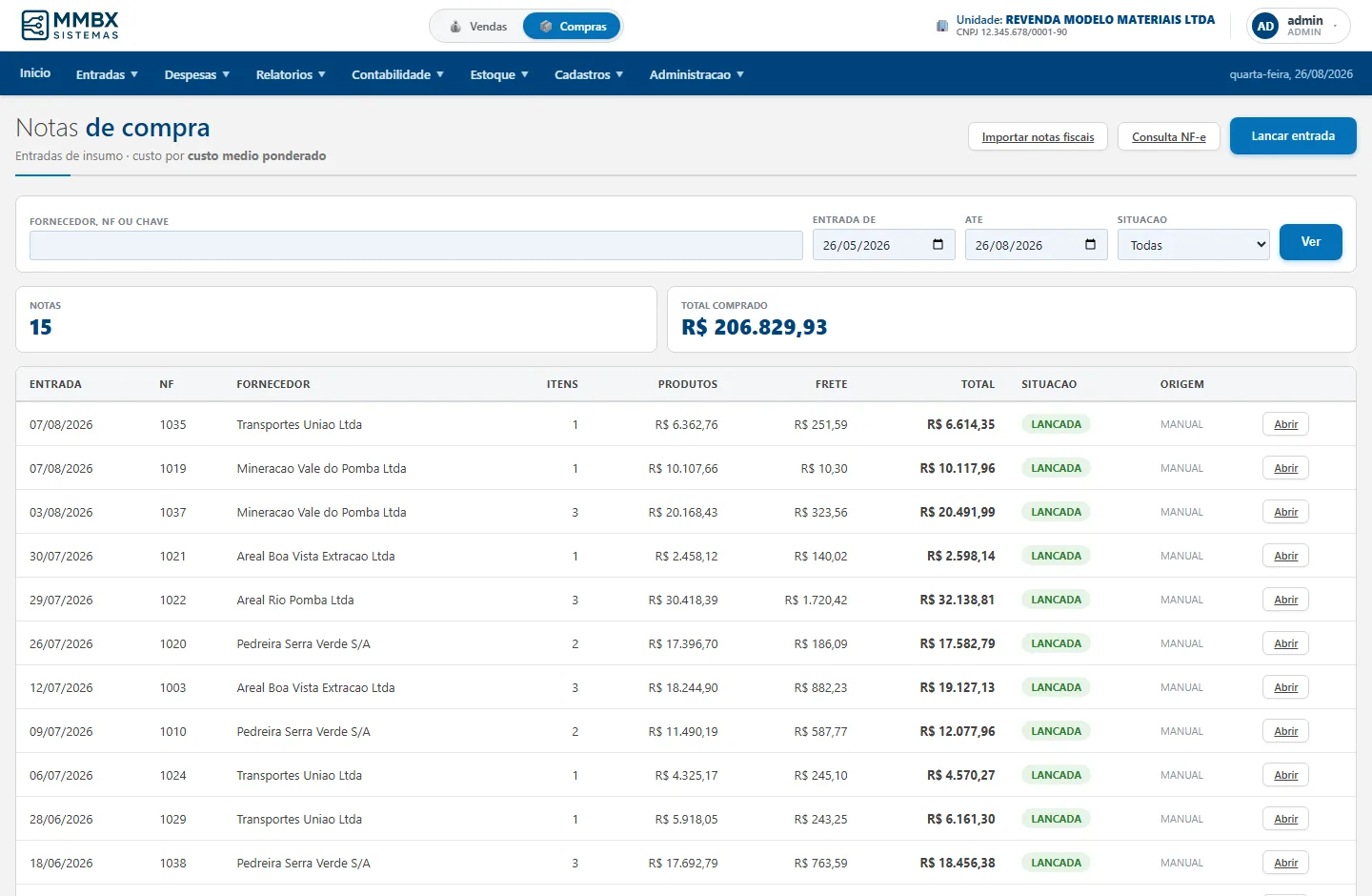The width and height of the screenshot is (1372, 896).
Task: Click the ENTRADA column header
Action: click(55, 384)
